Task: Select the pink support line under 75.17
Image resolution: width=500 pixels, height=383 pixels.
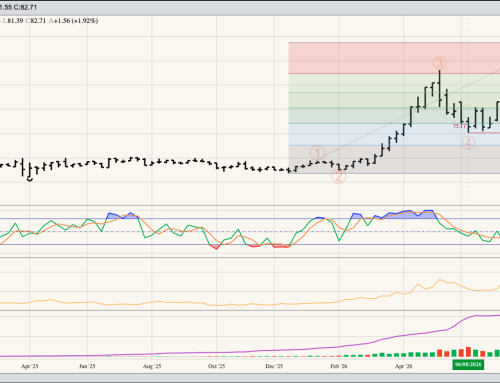Action: coord(484,133)
